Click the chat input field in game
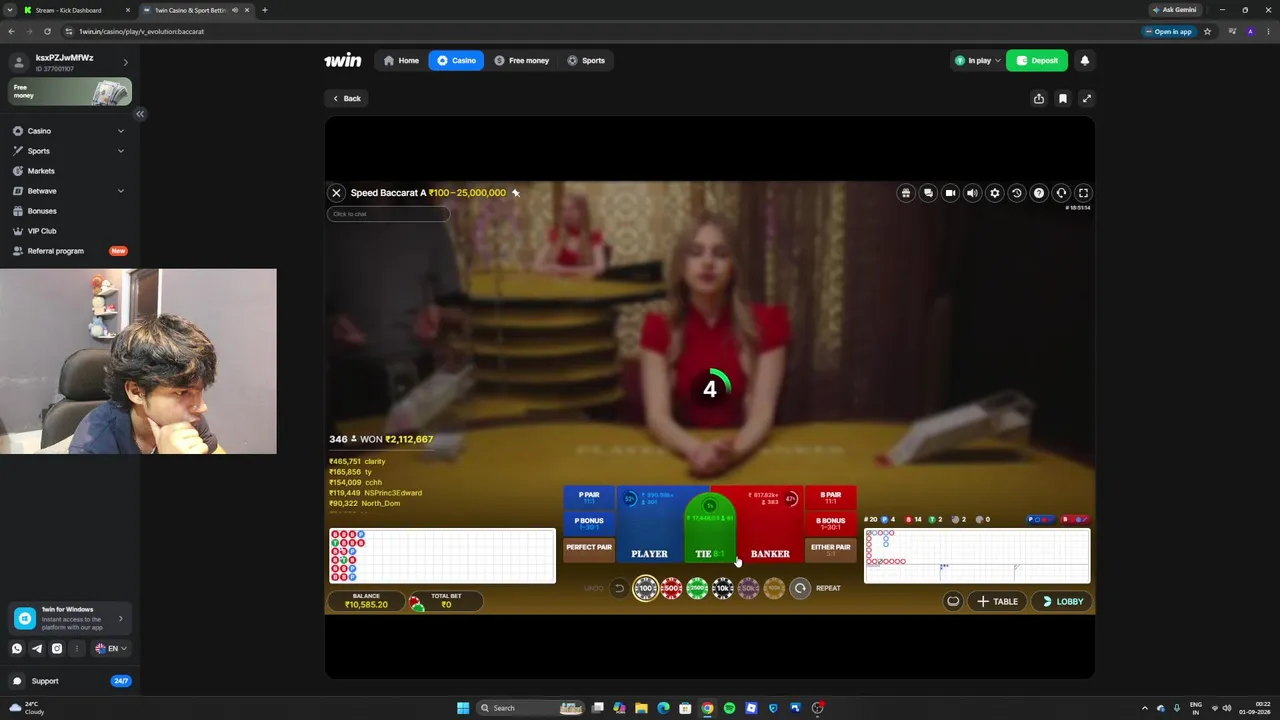The image size is (1280, 720). 388,214
